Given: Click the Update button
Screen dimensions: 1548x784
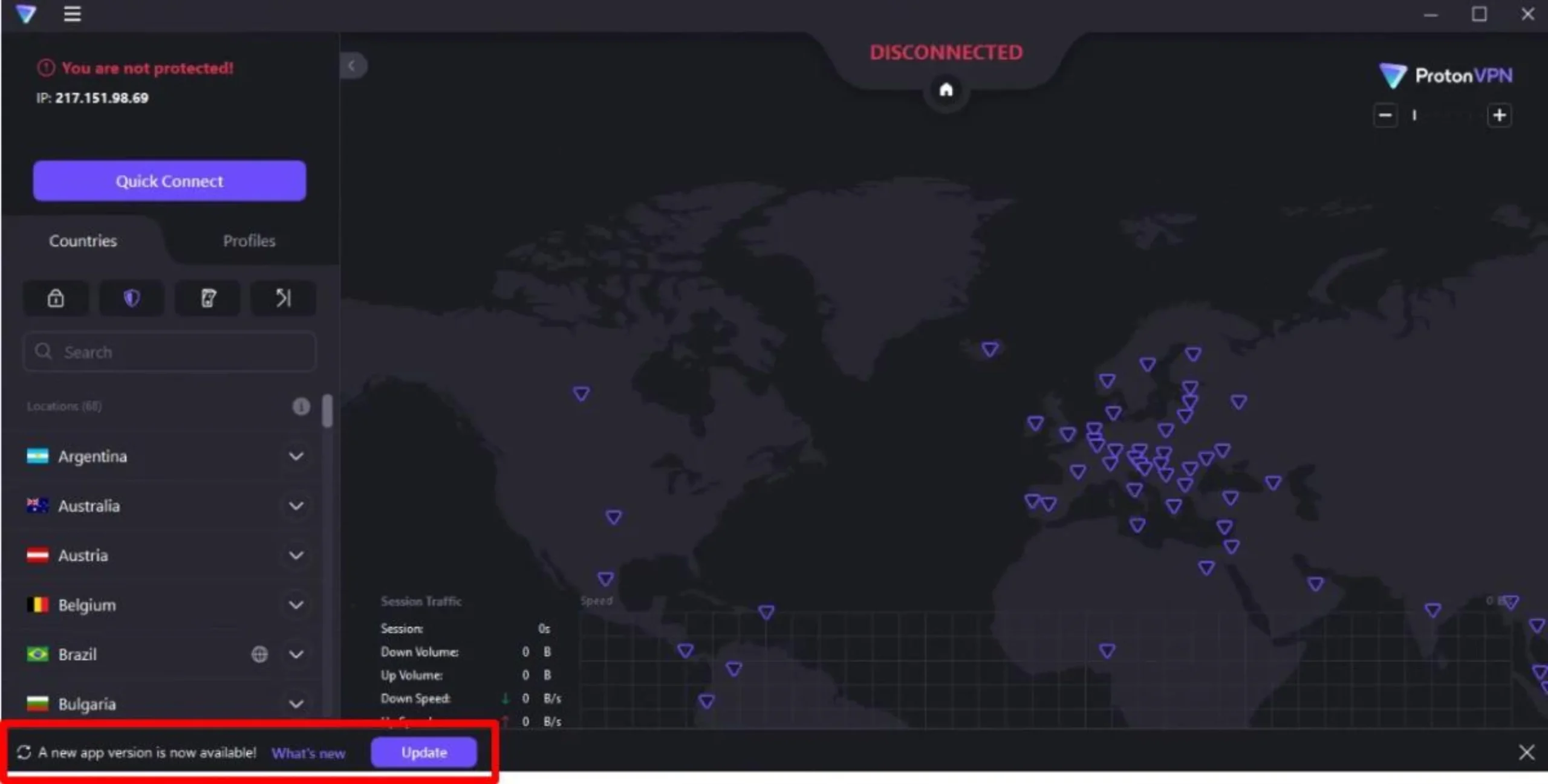Looking at the screenshot, I should click(423, 752).
